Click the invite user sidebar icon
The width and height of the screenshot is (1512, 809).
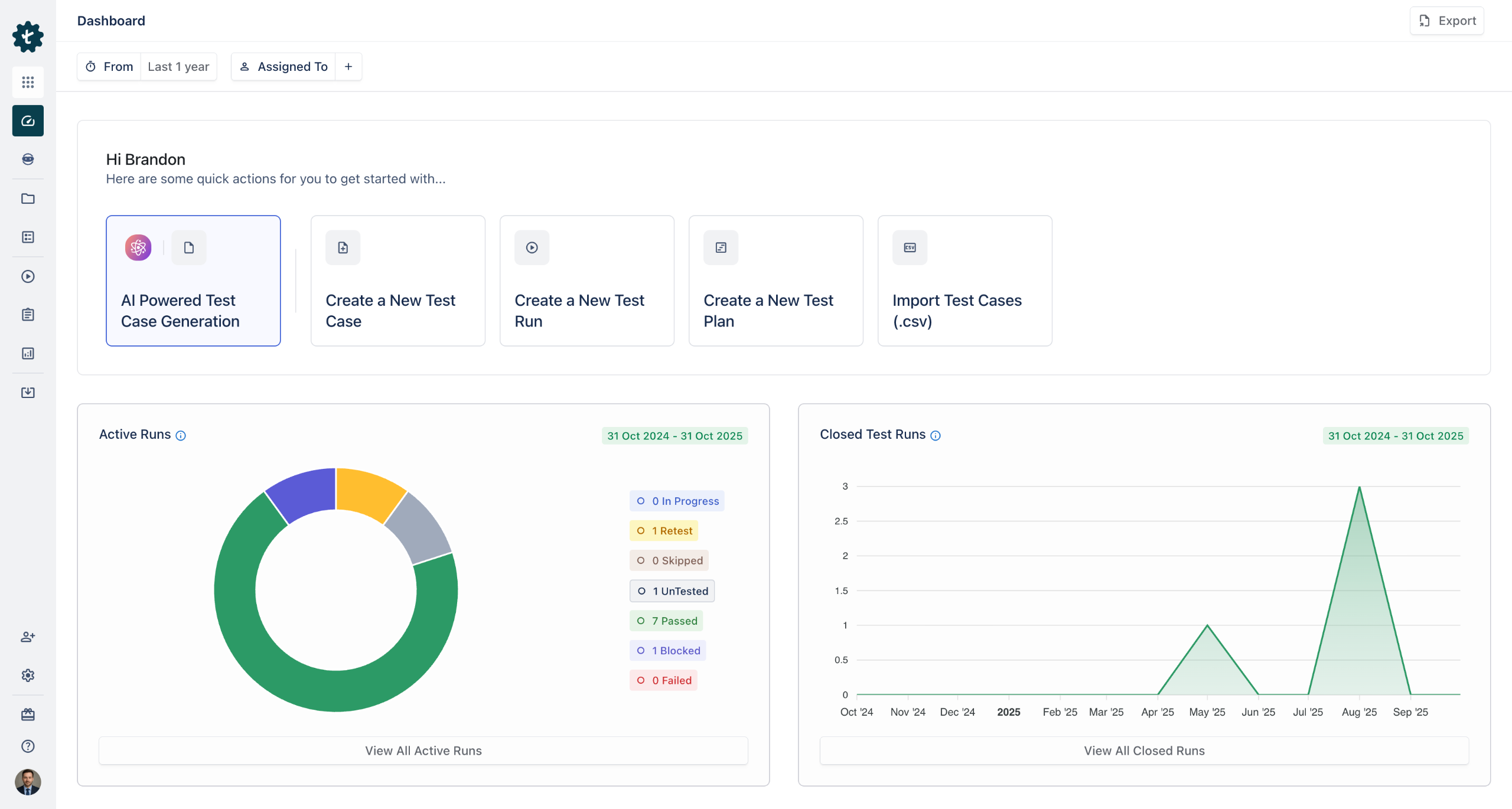tap(28, 637)
